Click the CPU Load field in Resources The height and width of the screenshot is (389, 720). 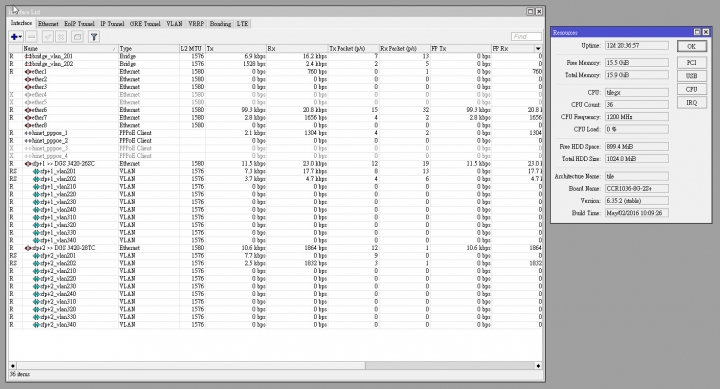pyautogui.click(x=636, y=129)
